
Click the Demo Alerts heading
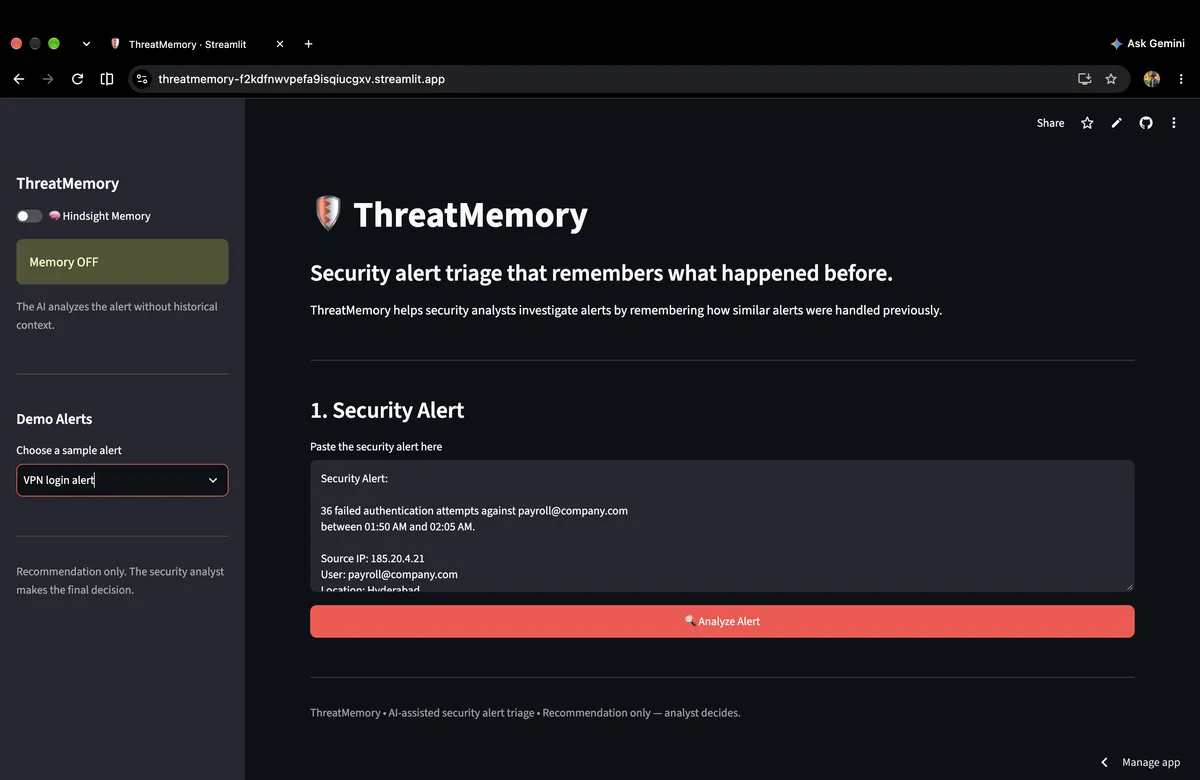(x=54, y=419)
